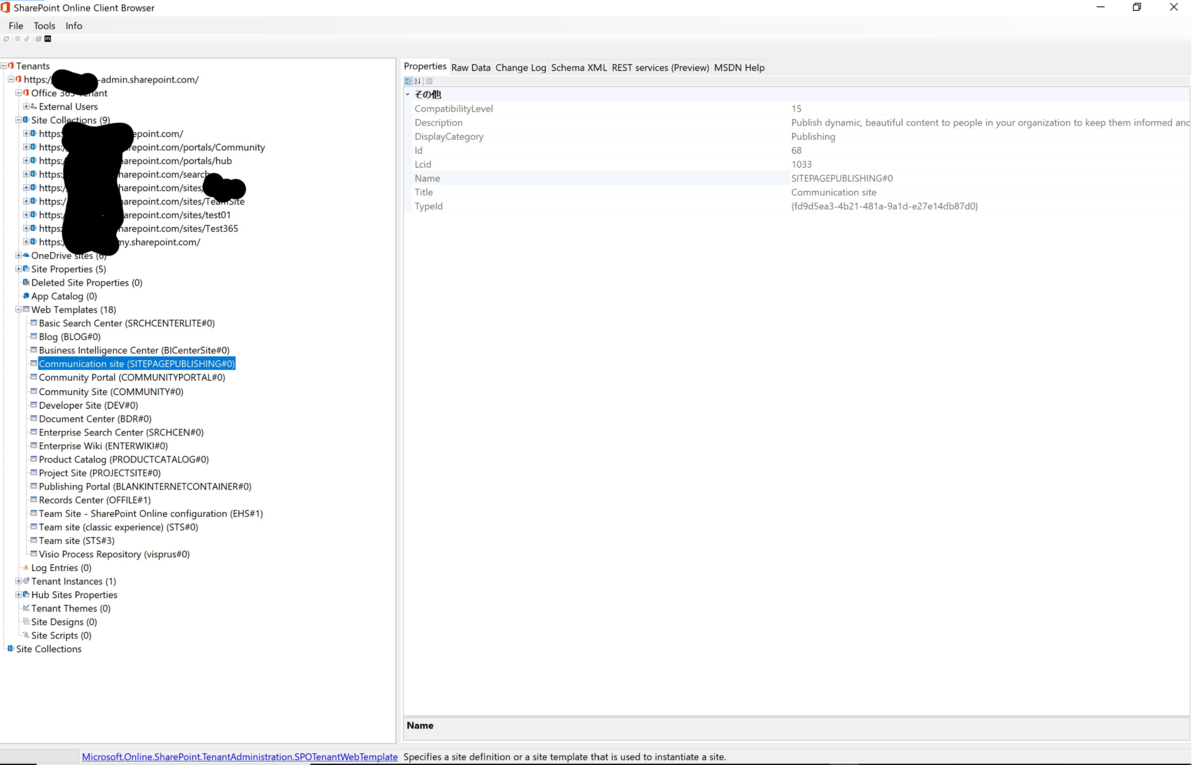This screenshot has height=765, width=1200.
Task: Switch to the Raw Data tab
Action: (471, 68)
